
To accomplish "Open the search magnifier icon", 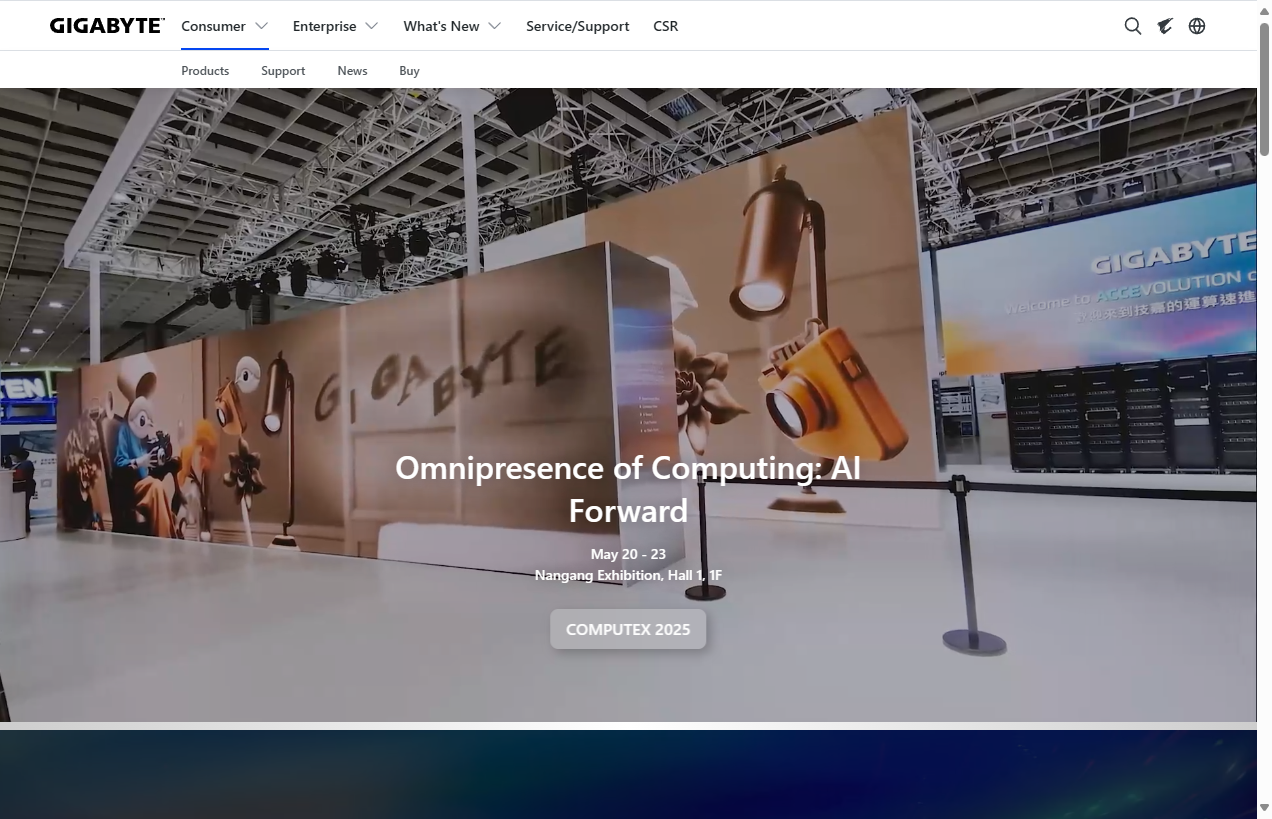I will [x=1132, y=26].
